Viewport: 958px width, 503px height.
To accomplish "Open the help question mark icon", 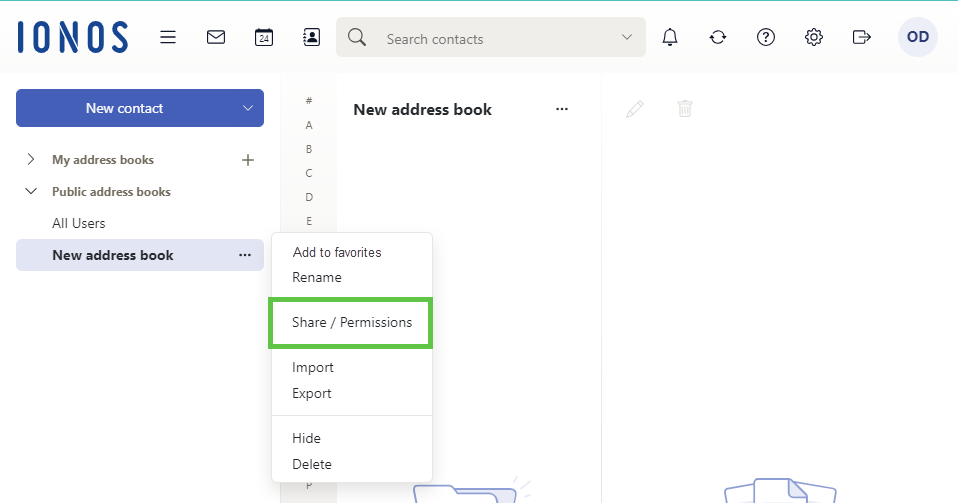I will click(x=766, y=37).
